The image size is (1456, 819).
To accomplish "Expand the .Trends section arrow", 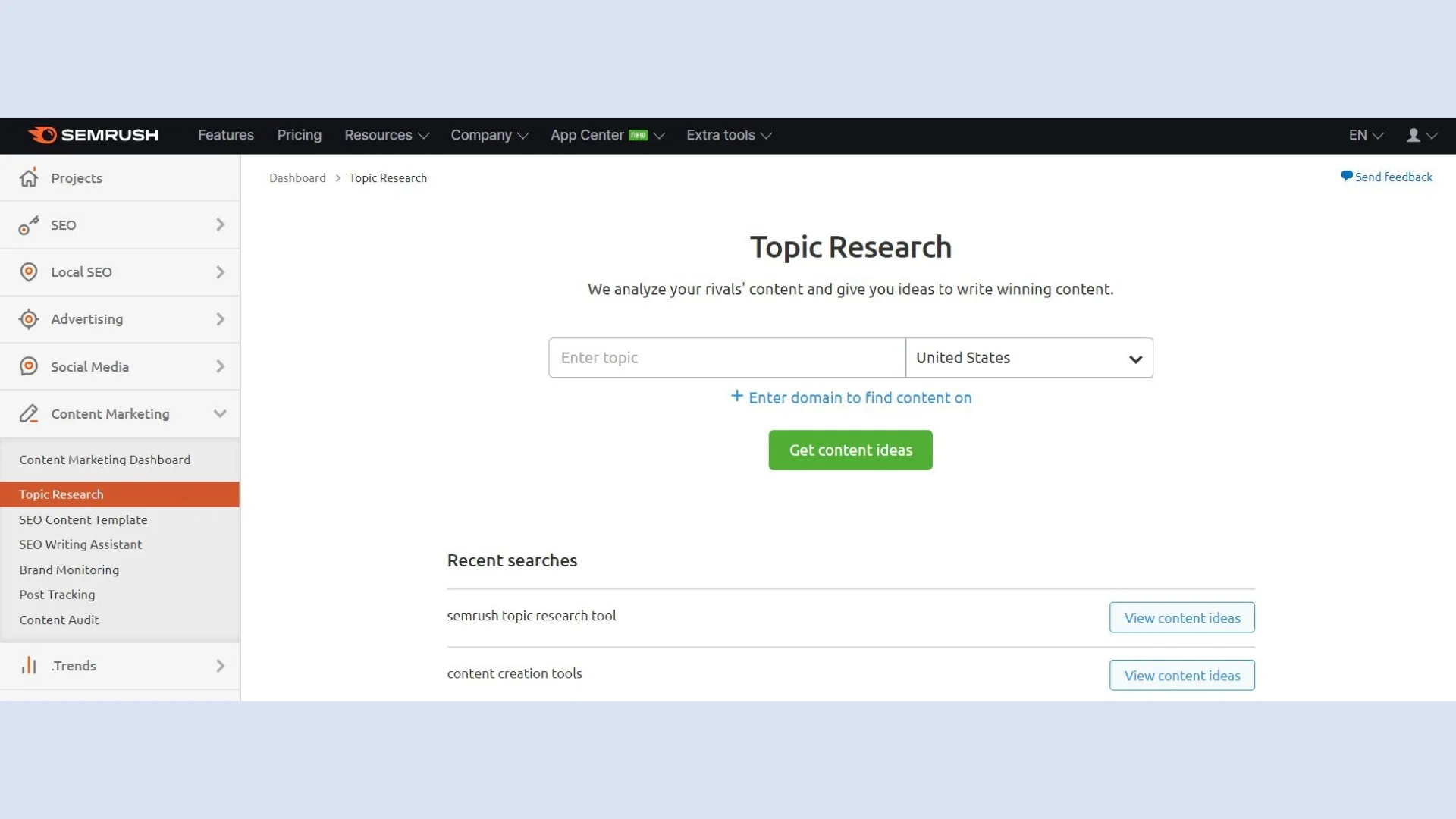I will click(220, 665).
